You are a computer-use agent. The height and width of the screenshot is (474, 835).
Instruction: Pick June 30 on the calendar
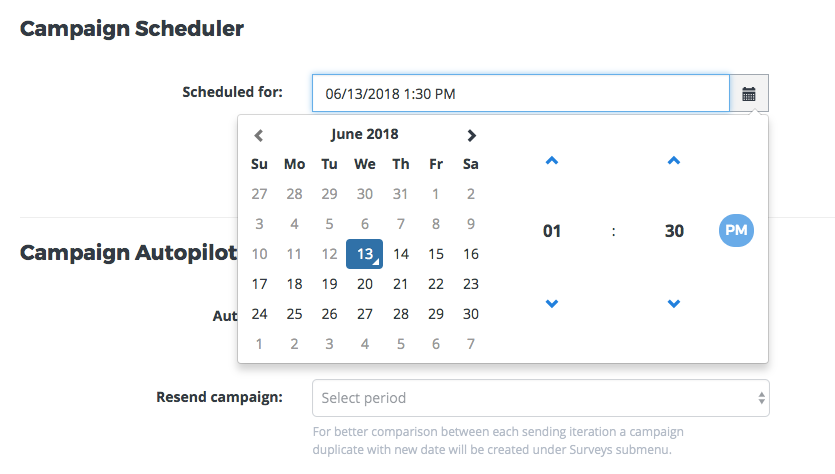click(x=471, y=314)
